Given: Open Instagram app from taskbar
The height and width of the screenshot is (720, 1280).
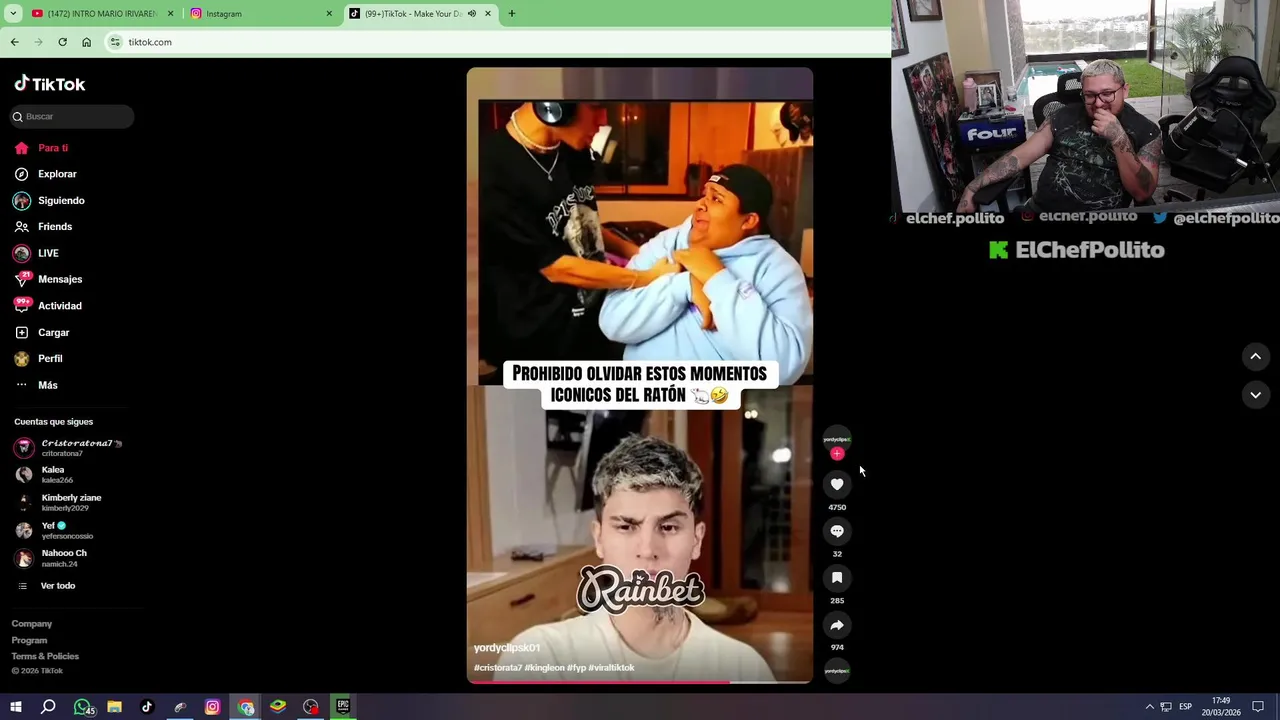Looking at the screenshot, I should tap(212, 707).
